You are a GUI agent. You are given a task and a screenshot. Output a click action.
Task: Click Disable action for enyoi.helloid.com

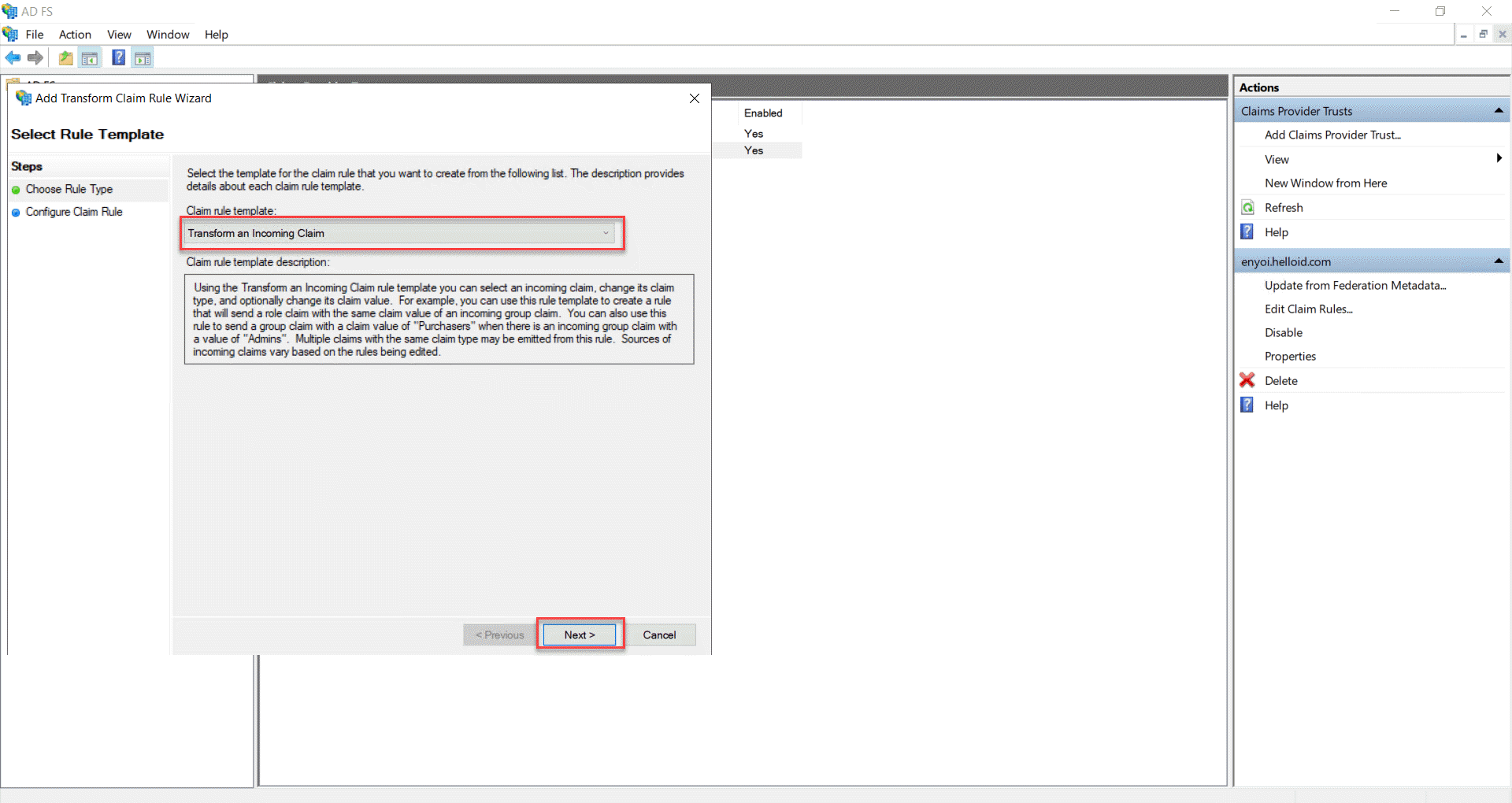click(x=1283, y=332)
